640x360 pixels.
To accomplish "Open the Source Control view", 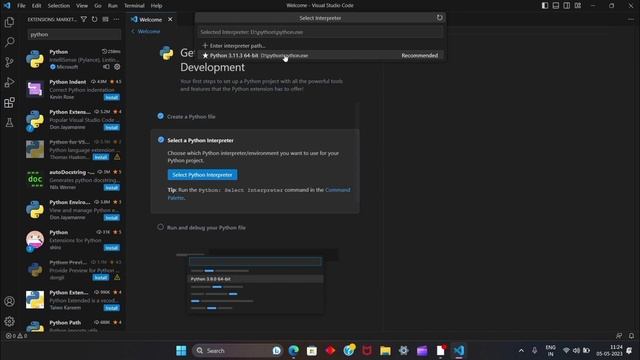I will (x=9, y=62).
